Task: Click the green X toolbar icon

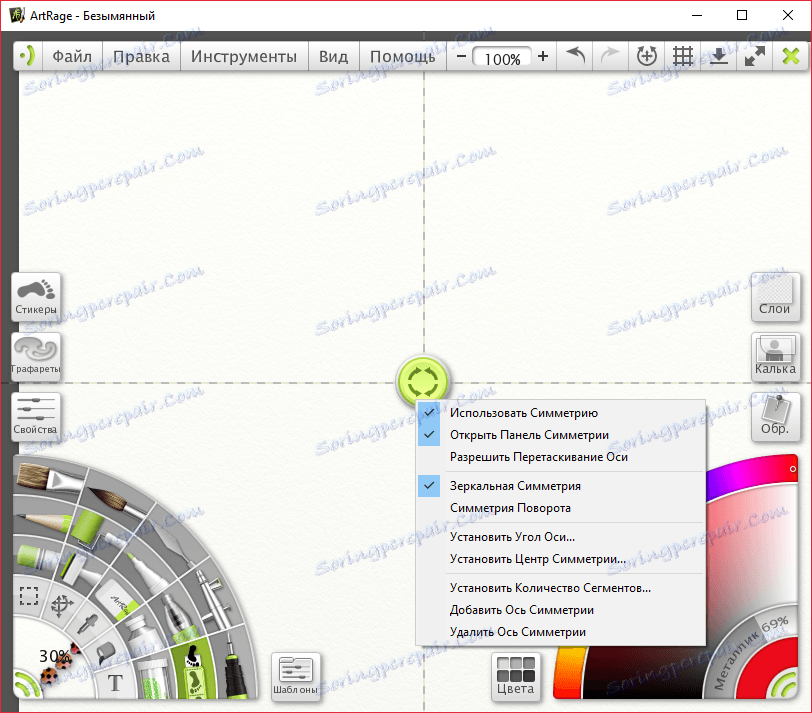Action: 791,56
